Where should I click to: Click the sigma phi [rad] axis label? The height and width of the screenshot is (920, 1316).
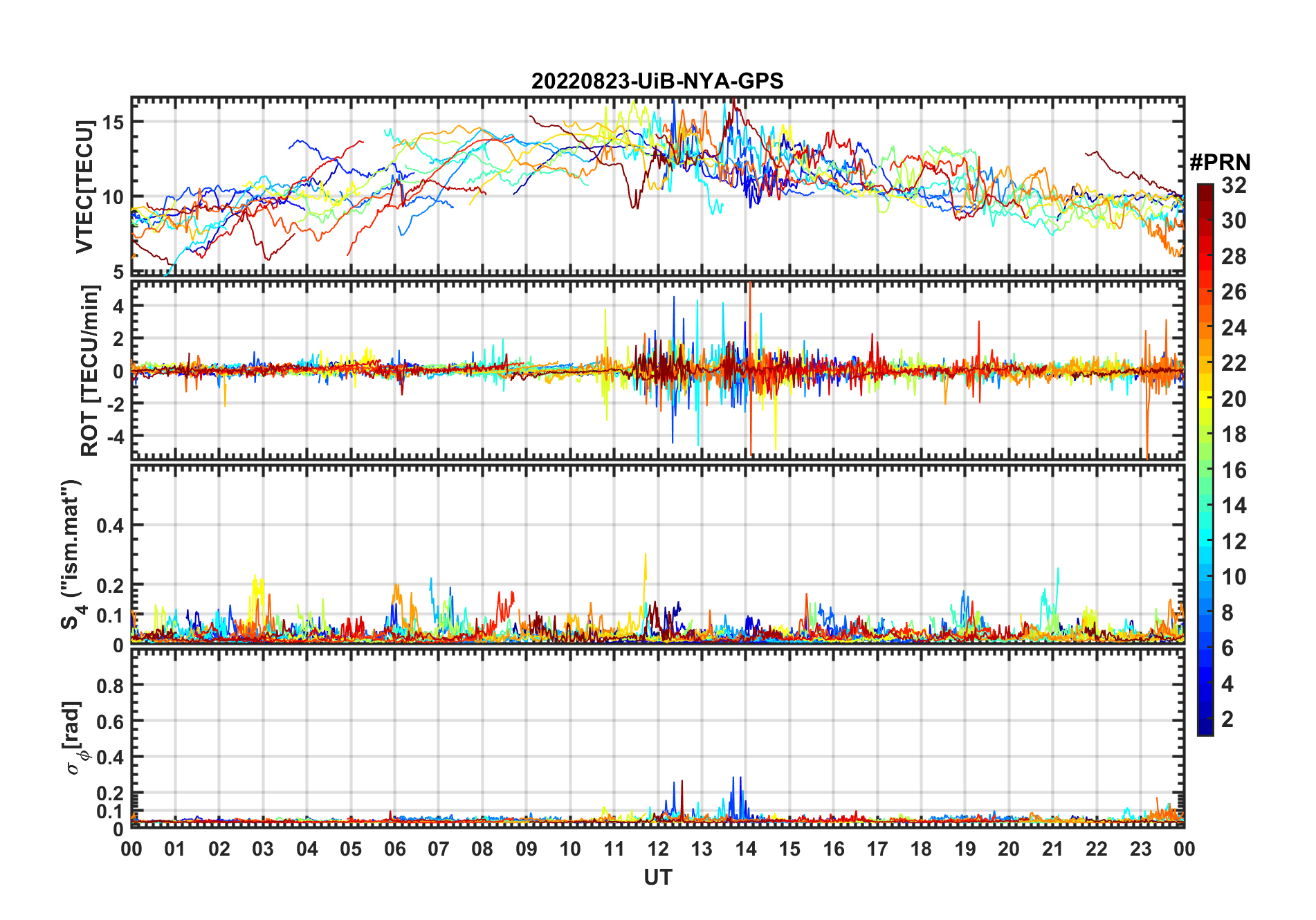click(77, 738)
